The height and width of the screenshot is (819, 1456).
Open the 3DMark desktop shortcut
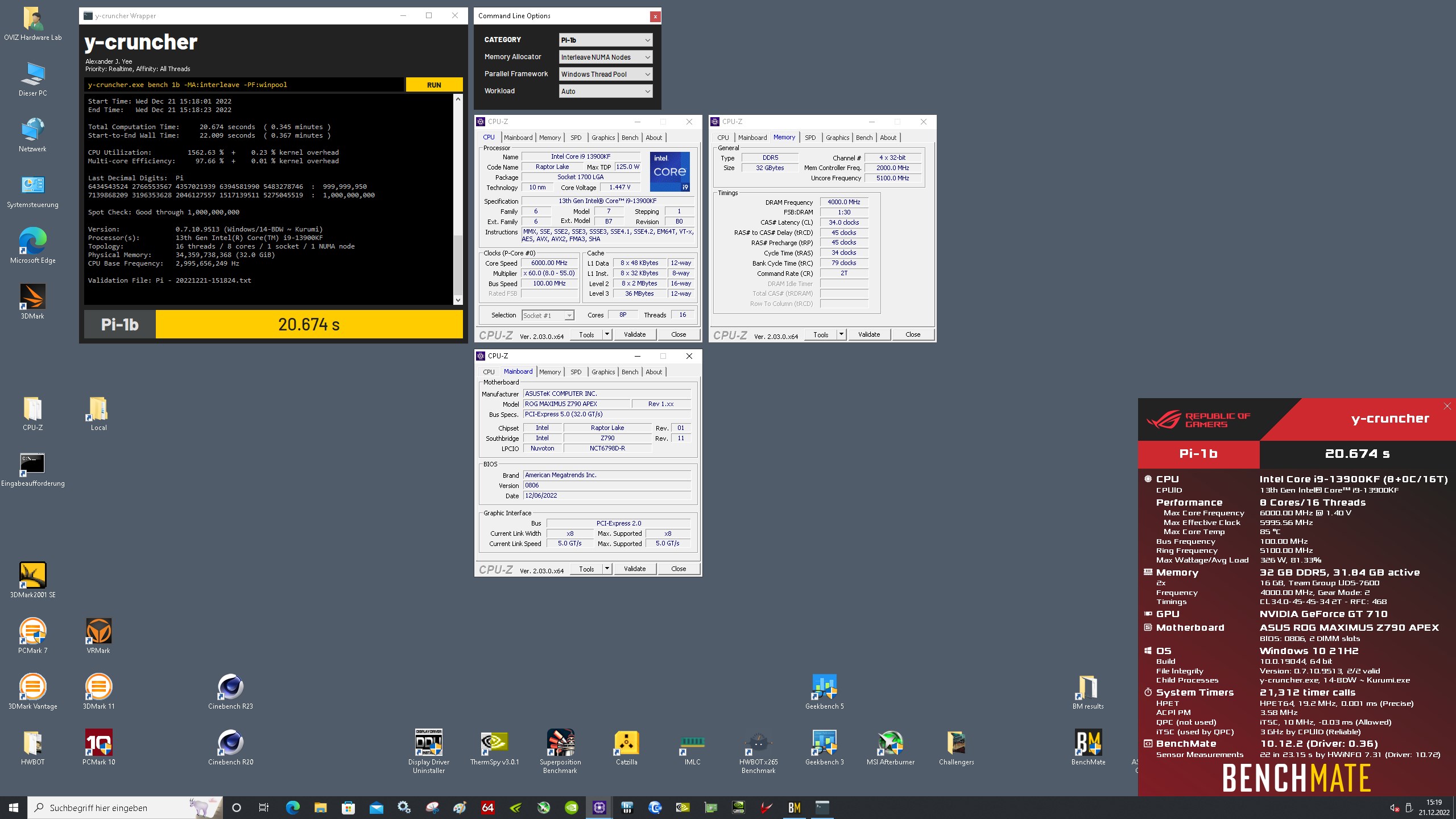[x=32, y=301]
